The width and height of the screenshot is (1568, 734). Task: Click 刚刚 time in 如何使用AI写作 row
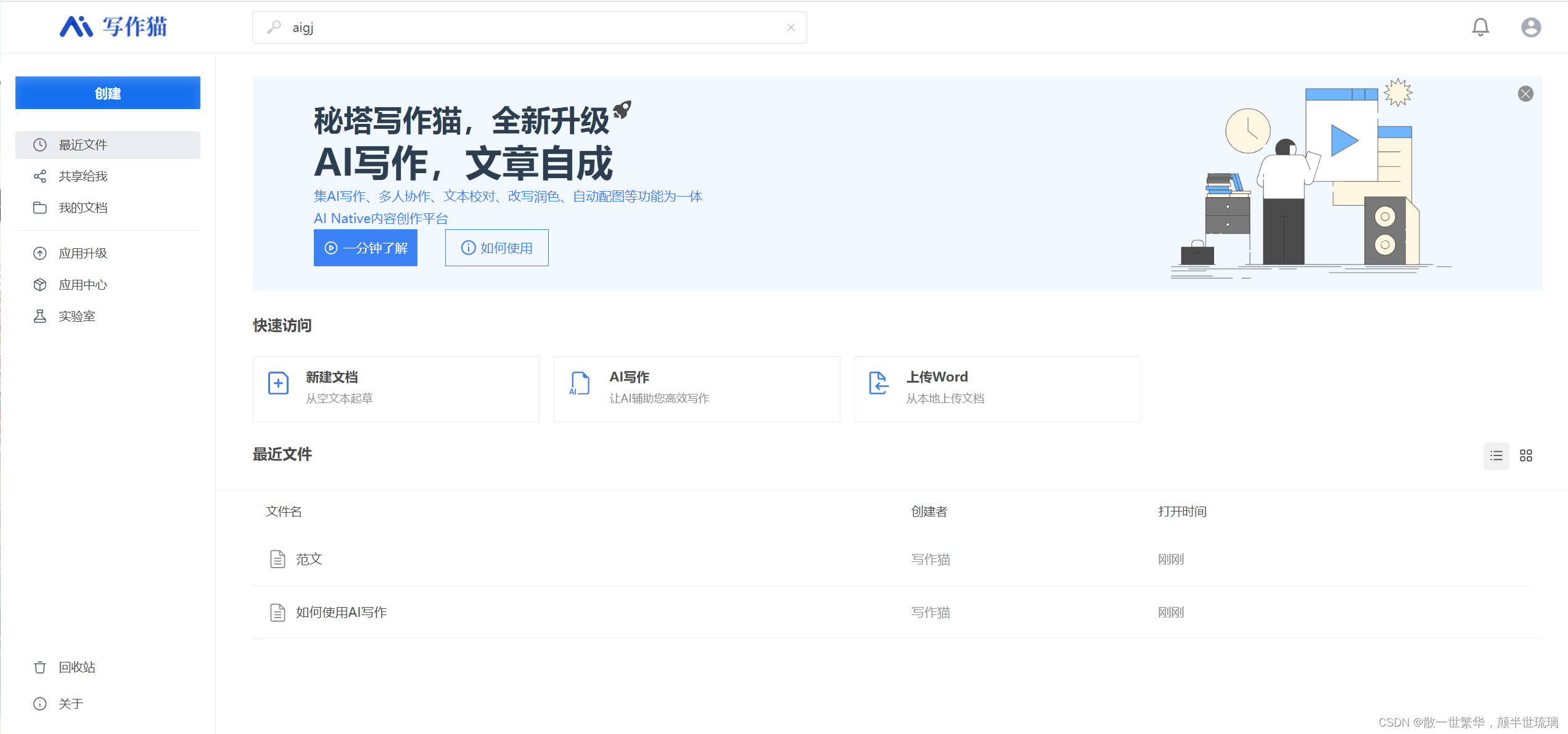point(1171,612)
